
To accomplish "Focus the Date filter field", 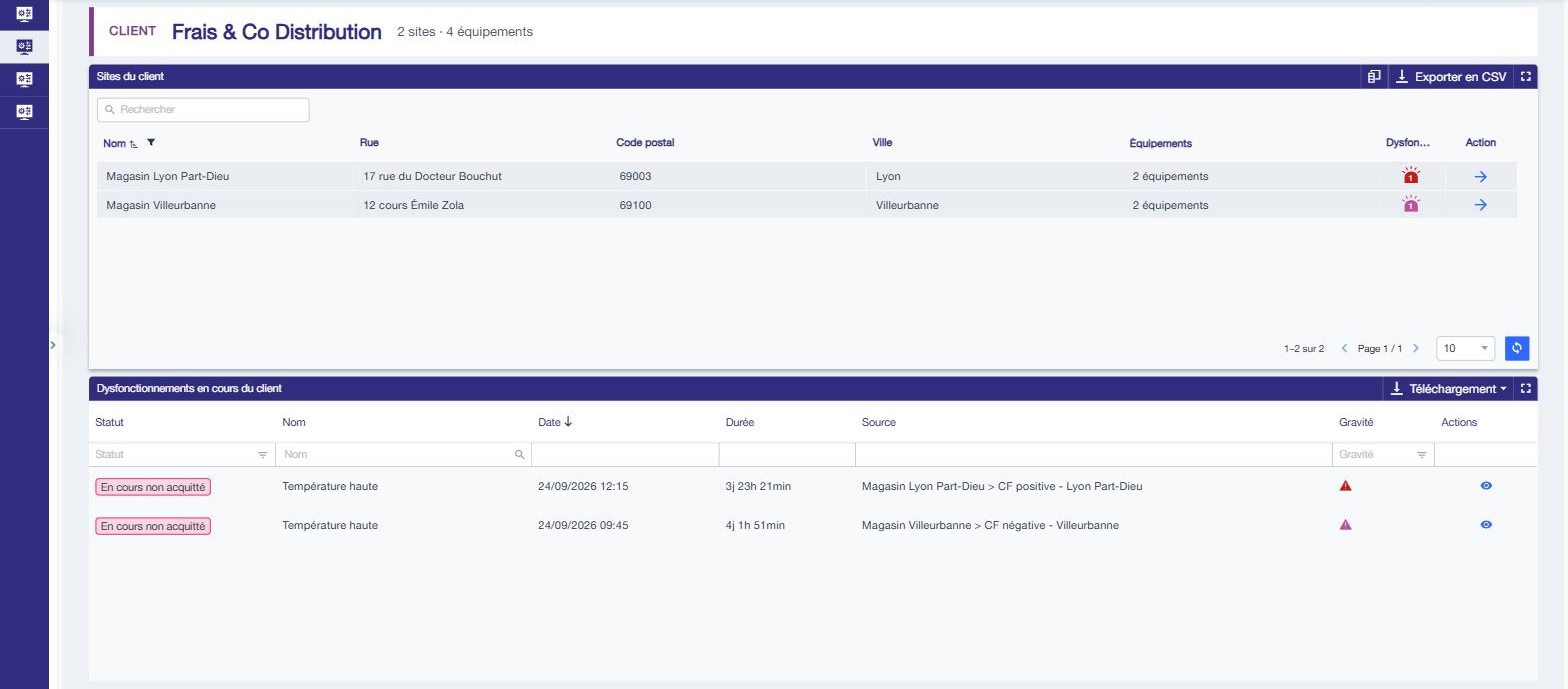I will [x=625, y=455].
